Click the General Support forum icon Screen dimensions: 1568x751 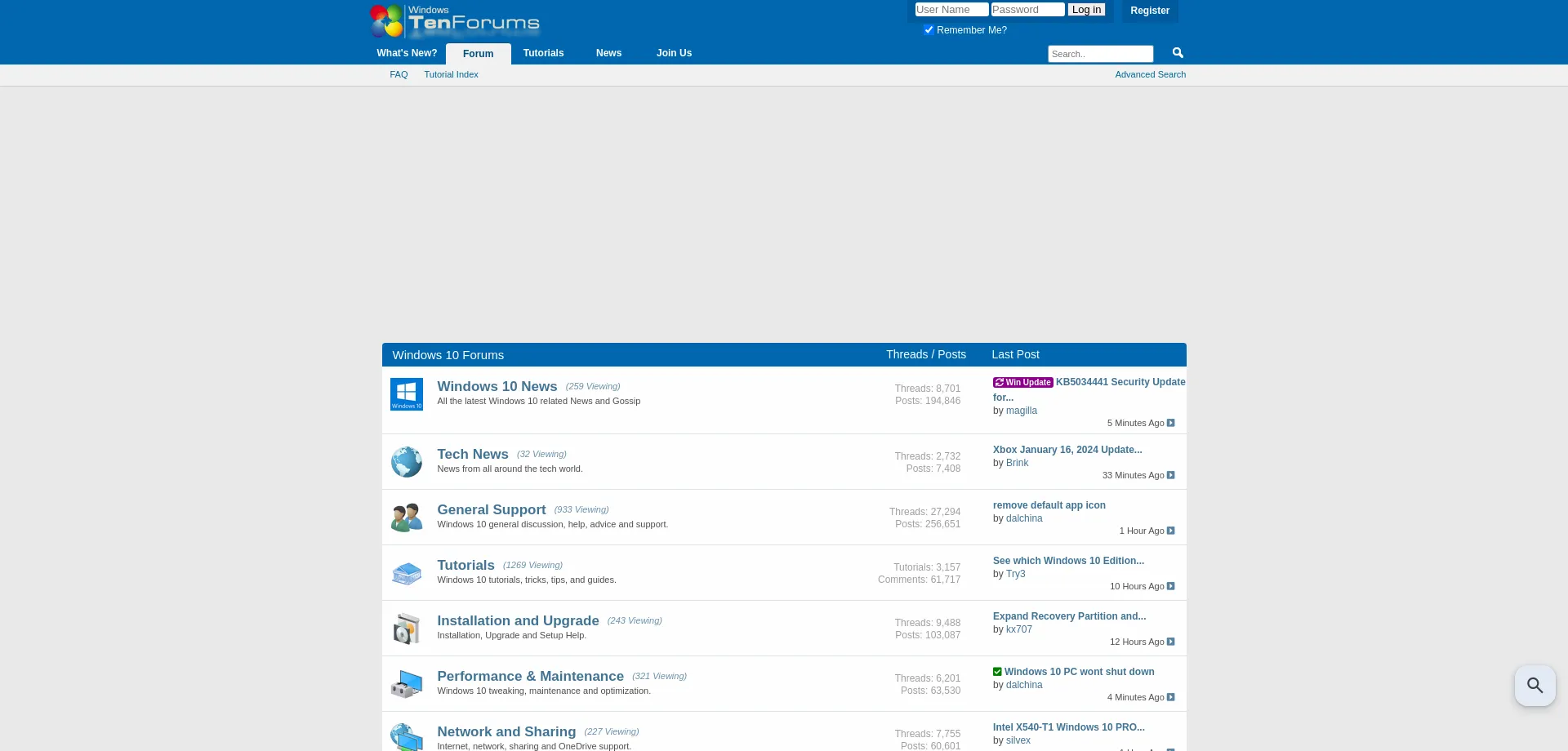(x=406, y=517)
